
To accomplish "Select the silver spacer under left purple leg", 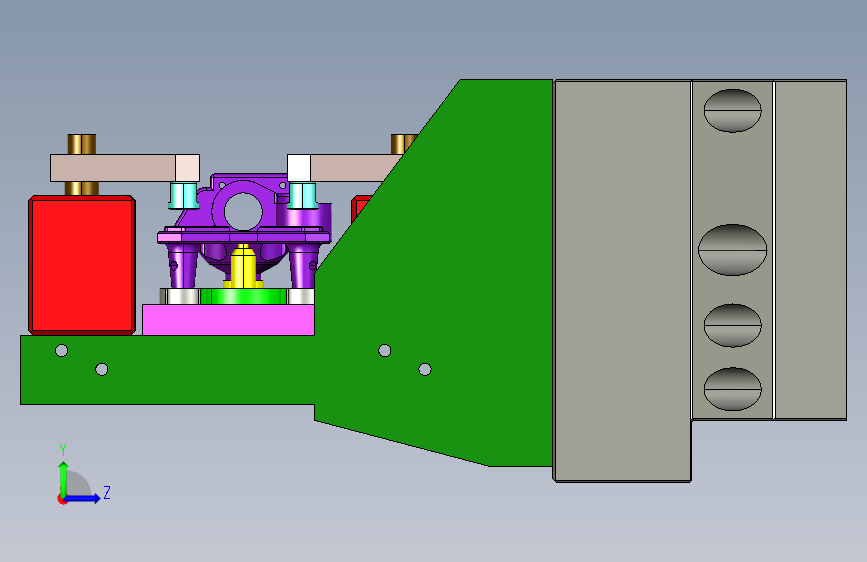I will click(182, 296).
